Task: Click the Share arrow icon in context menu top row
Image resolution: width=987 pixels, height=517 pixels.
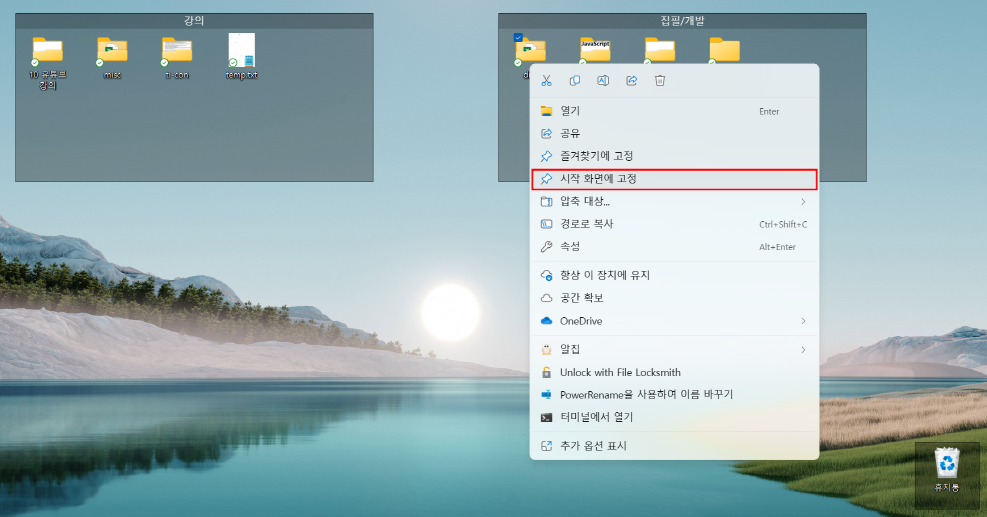Action: click(631, 81)
